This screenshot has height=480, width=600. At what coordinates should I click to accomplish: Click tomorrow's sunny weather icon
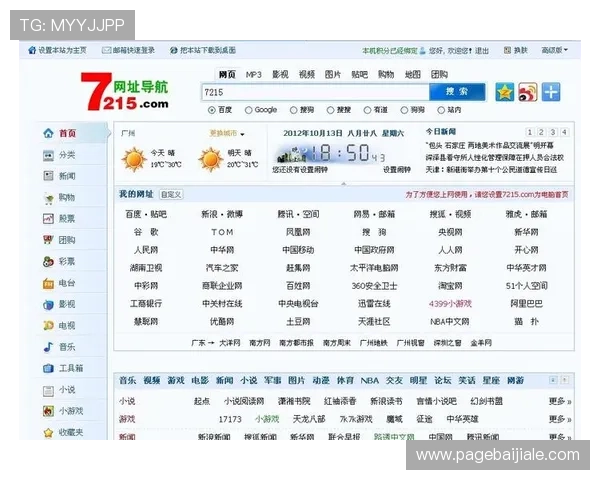(x=210, y=159)
